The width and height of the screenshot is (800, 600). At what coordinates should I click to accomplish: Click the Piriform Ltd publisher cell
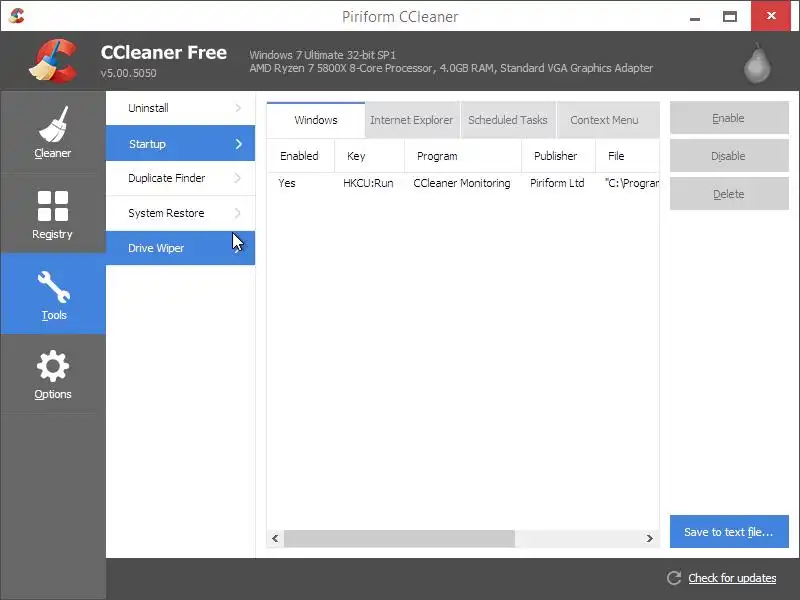pyautogui.click(x=557, y=183)
